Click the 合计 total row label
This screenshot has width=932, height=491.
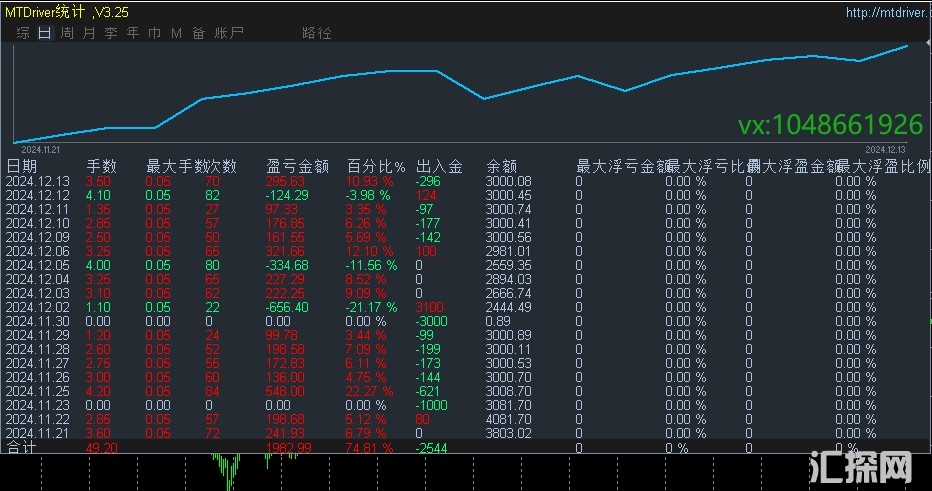click(22, 448)
